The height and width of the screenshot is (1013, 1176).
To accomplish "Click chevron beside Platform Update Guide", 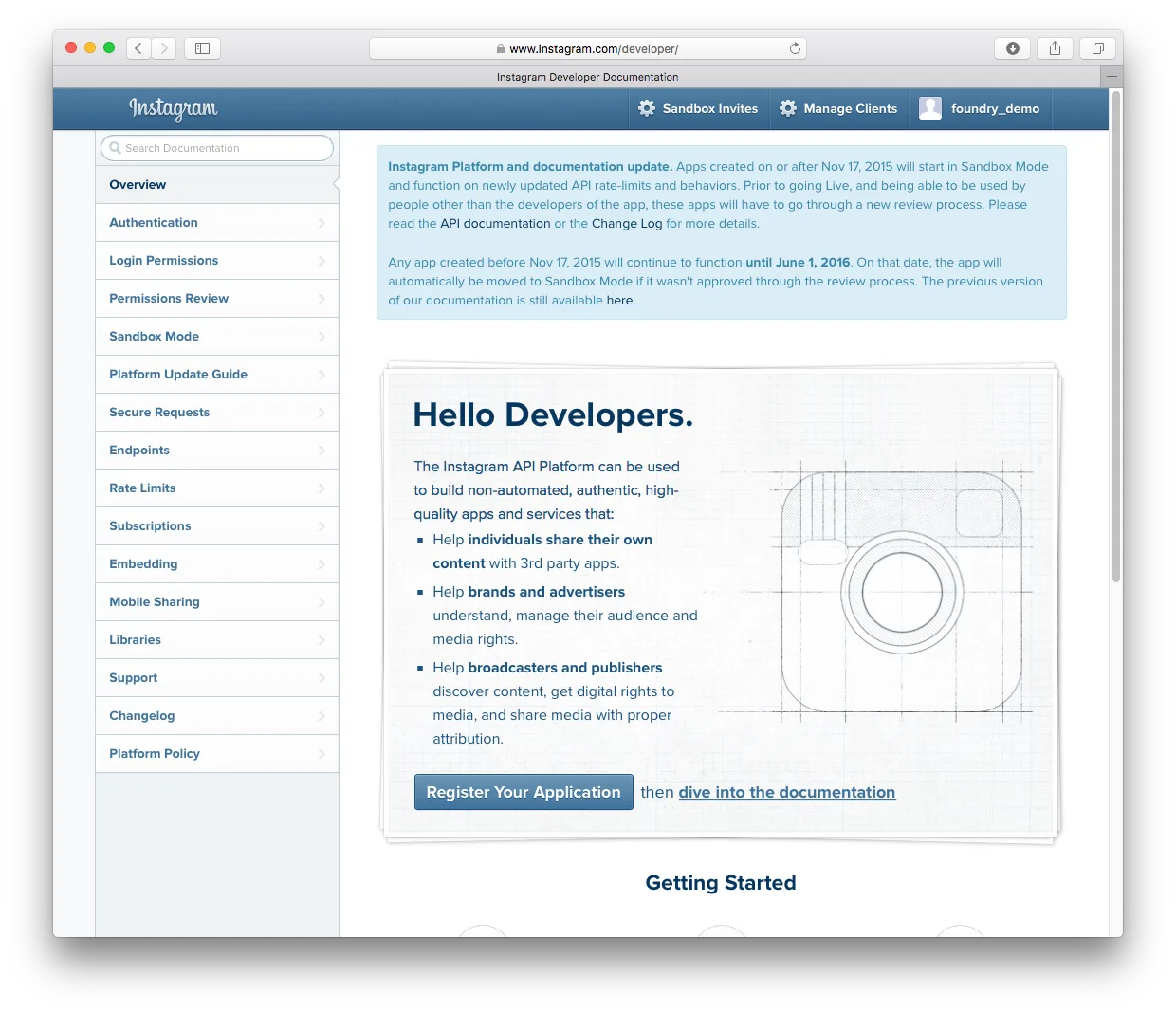I will tap(322, 375).
